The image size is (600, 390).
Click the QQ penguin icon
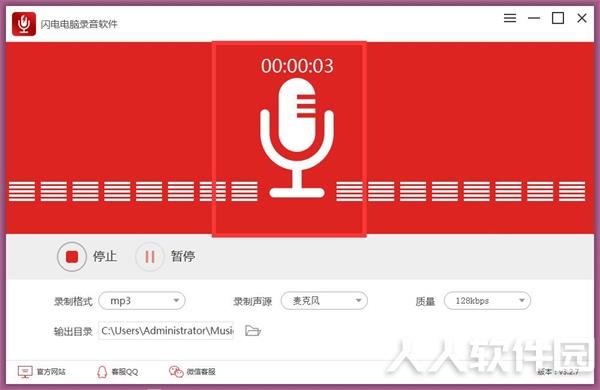pos(102,372)
